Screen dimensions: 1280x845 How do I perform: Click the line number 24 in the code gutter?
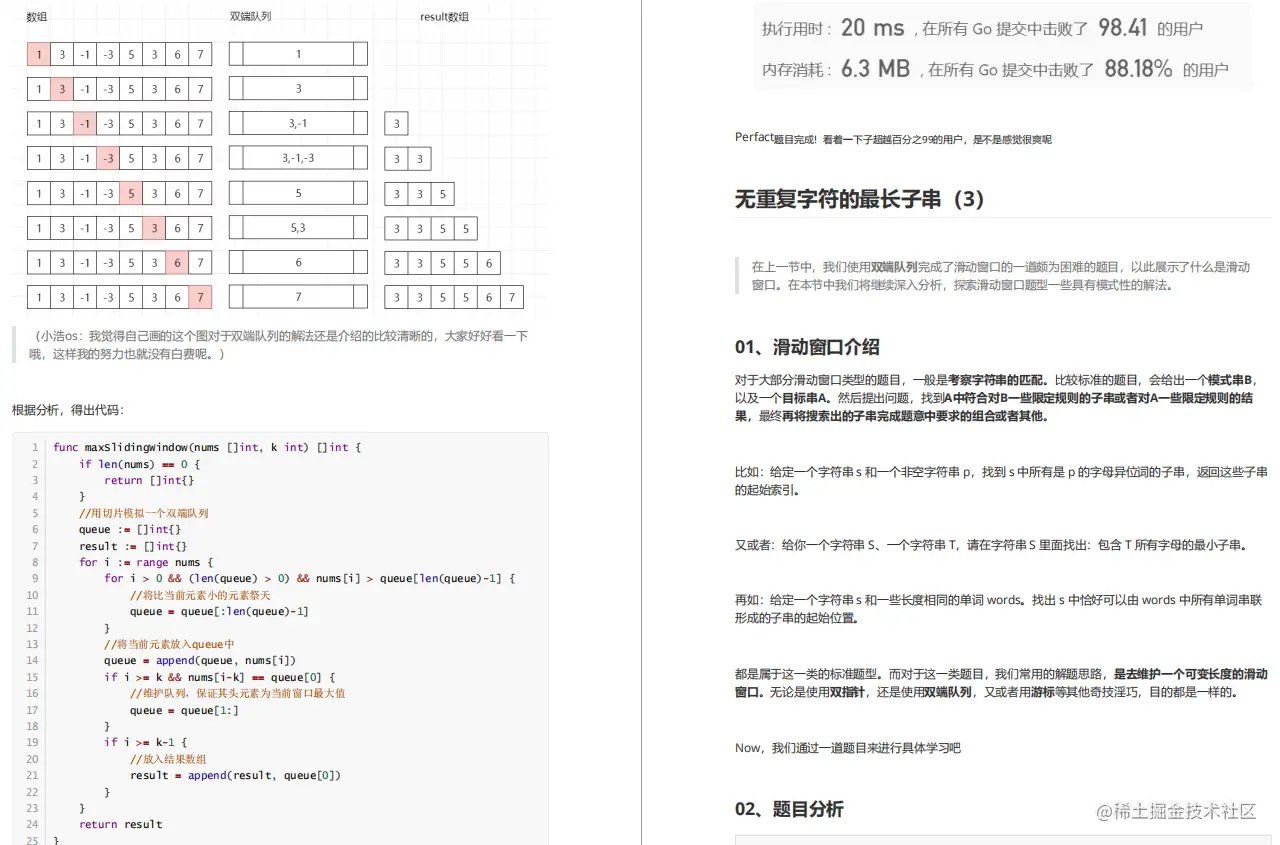click(x=32, y=824)
